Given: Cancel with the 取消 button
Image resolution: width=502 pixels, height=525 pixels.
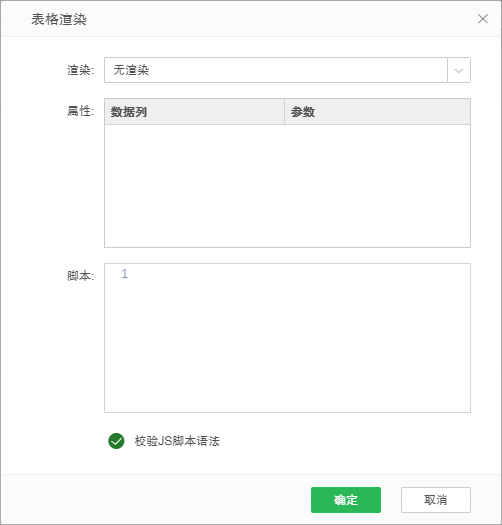Looking at the screenshot, I should pos(436,500).
